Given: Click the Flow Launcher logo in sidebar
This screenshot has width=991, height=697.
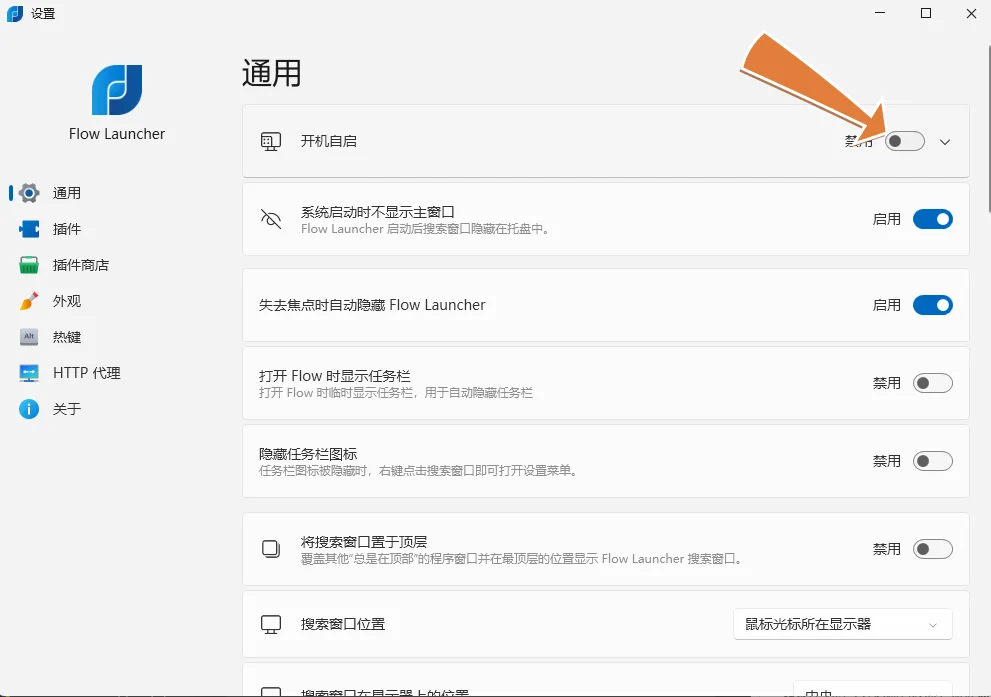Looking at the screenshot, I should [x=117, y=90].
